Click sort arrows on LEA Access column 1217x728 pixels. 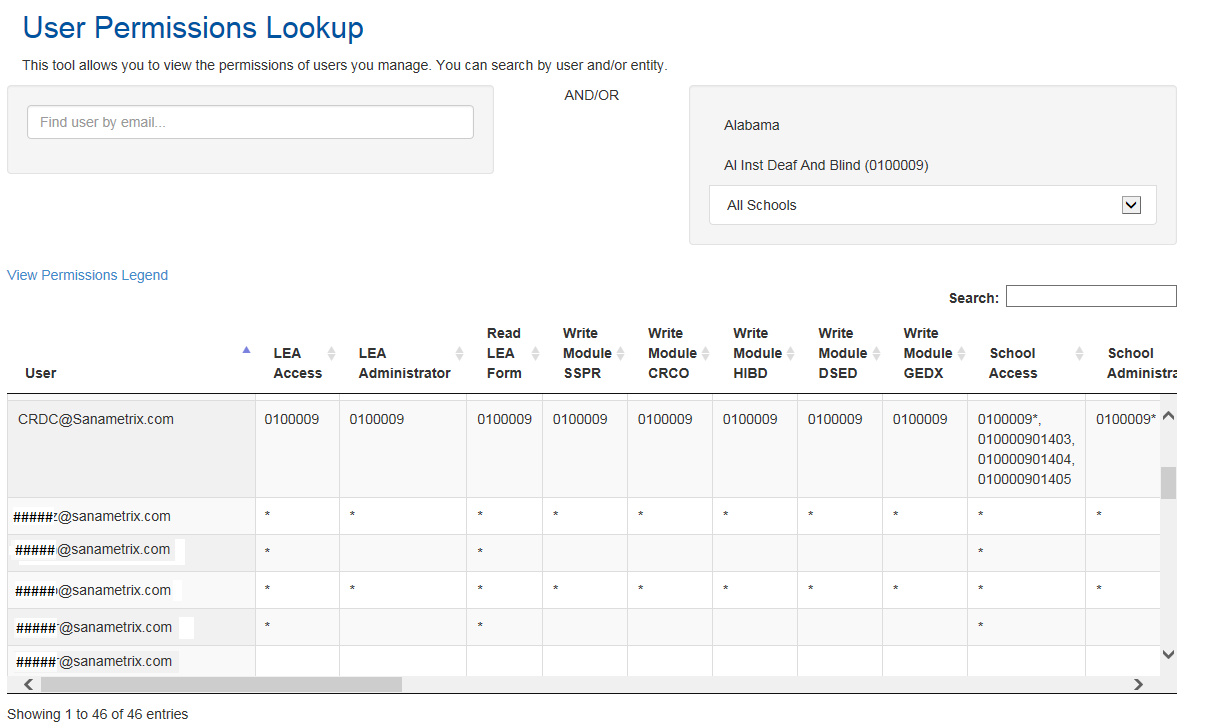(331, 353)
